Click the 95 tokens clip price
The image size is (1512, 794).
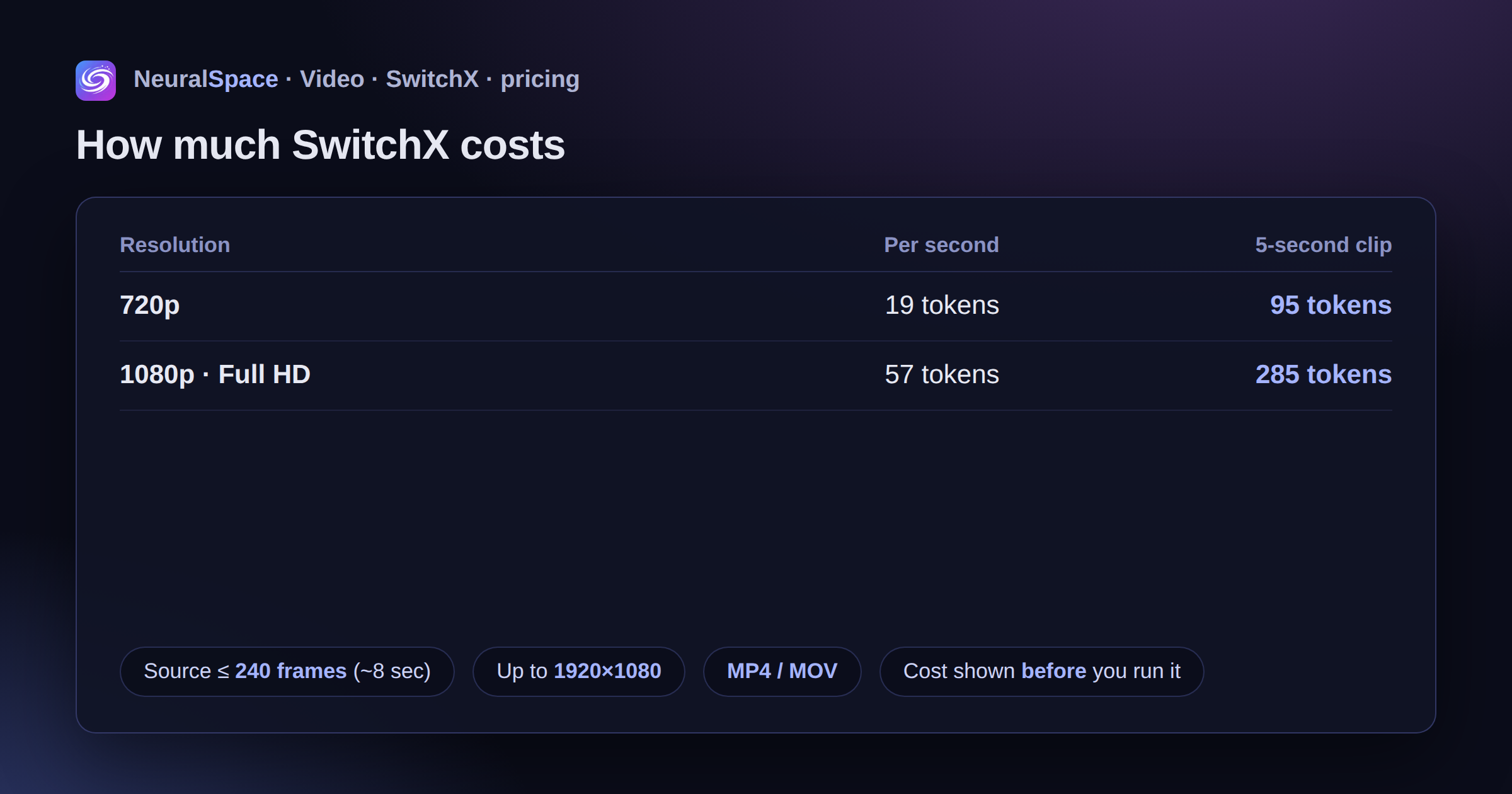[x=1331, y=306]
